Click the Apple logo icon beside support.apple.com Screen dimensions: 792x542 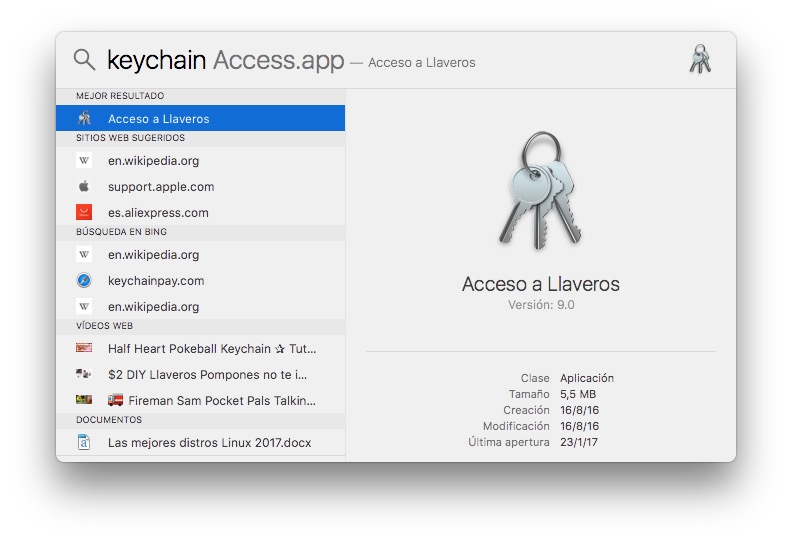point(84,186)
